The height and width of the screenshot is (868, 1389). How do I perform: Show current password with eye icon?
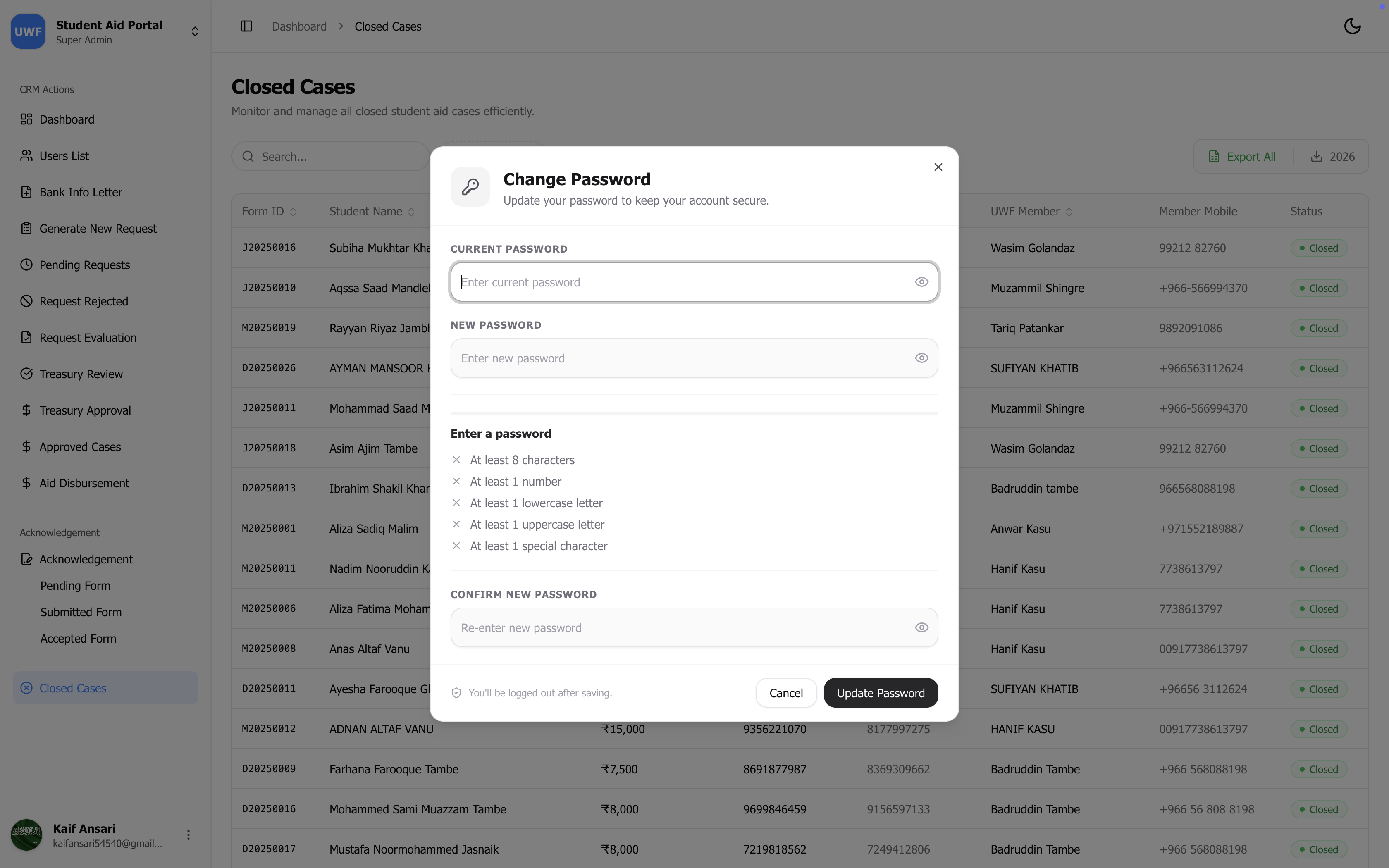(922, 282)
